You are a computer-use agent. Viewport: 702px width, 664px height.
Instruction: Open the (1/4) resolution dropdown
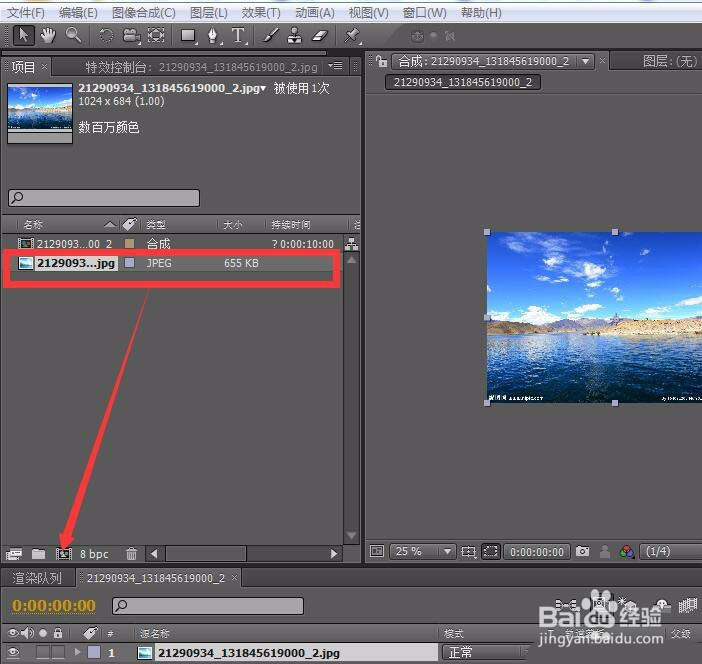(x=671, y=552)
